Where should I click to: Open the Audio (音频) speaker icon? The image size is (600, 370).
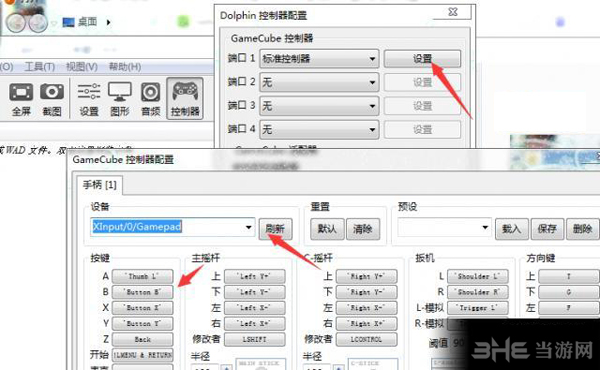pyautogui.click(x=151, y=99)
